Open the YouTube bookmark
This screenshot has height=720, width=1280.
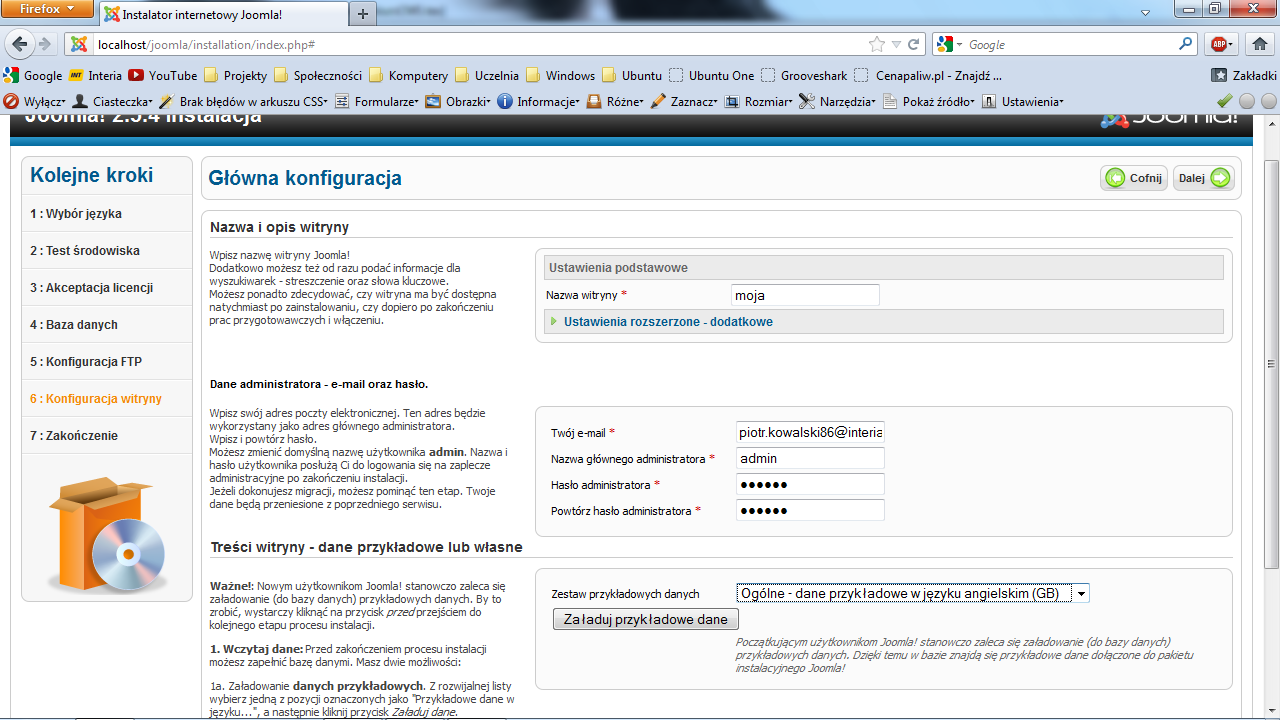click(162, 75)
